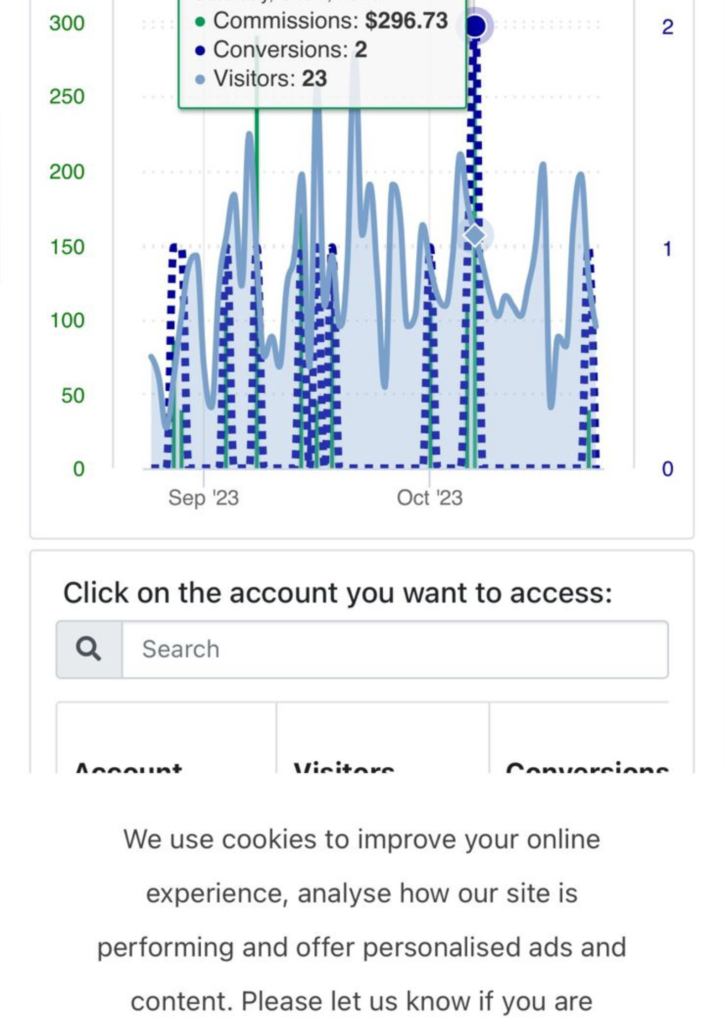Click the dark blue Conversions point marker

click(476, 25)
